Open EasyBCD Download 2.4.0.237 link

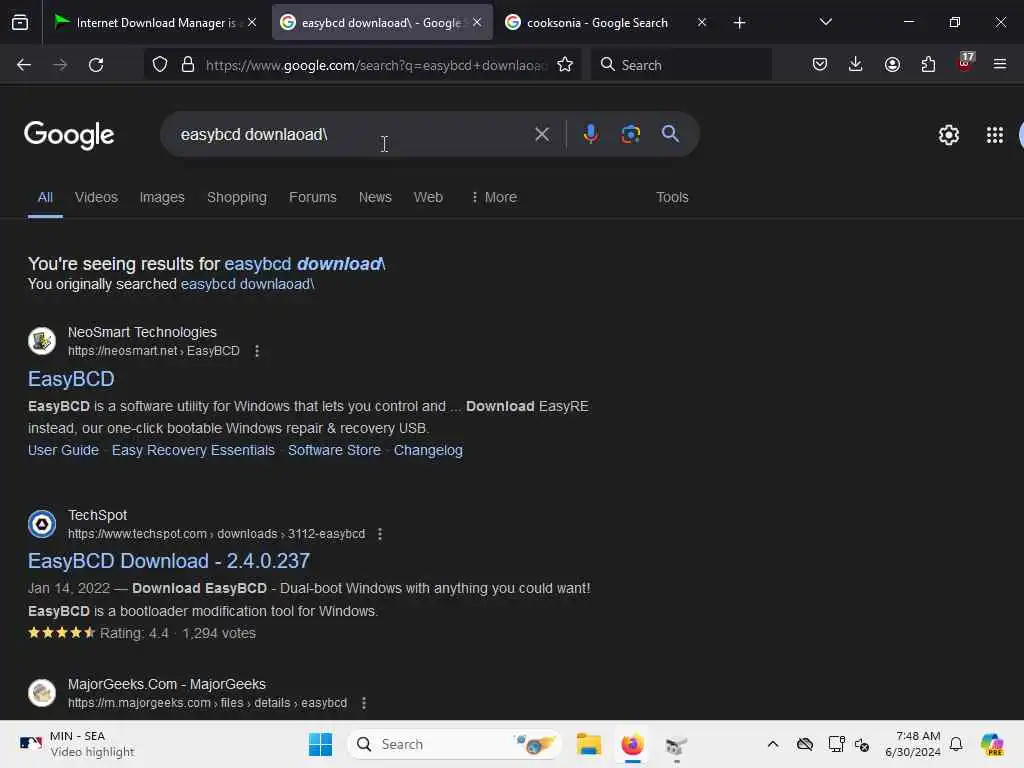click(x=168, y=561)
